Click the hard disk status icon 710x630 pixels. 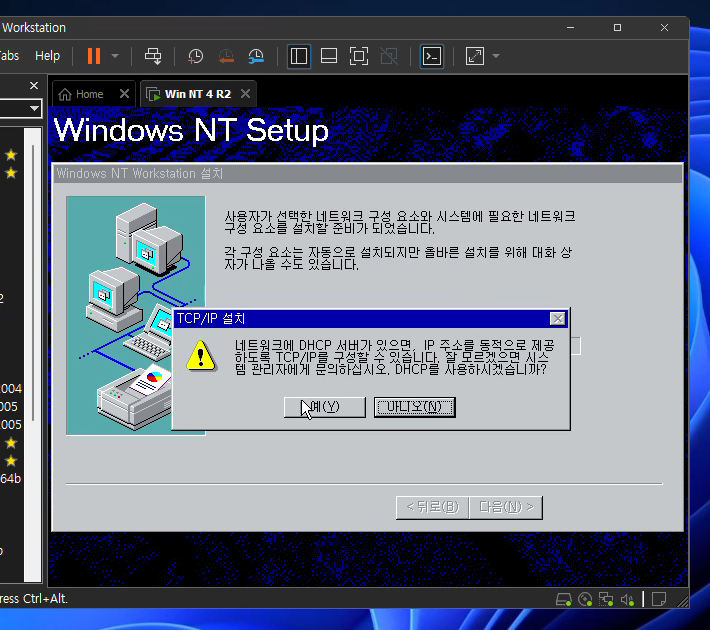pos(564,600)
